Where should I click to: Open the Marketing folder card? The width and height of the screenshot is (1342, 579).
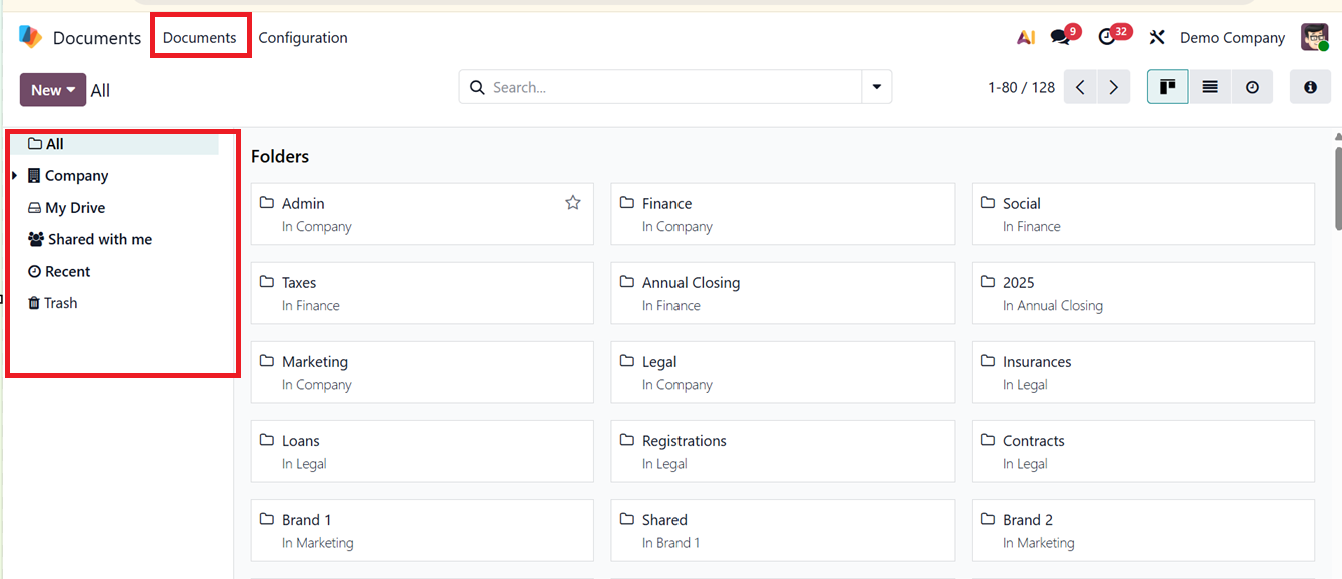(422, 372)
